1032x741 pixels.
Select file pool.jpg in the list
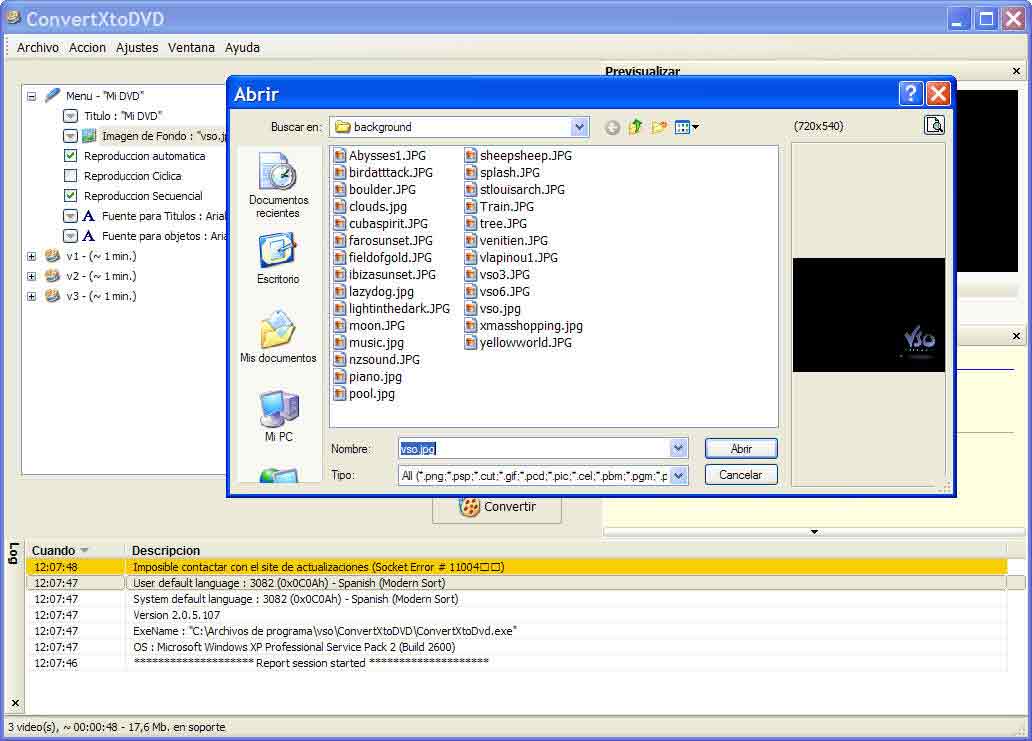coord(365,394)
